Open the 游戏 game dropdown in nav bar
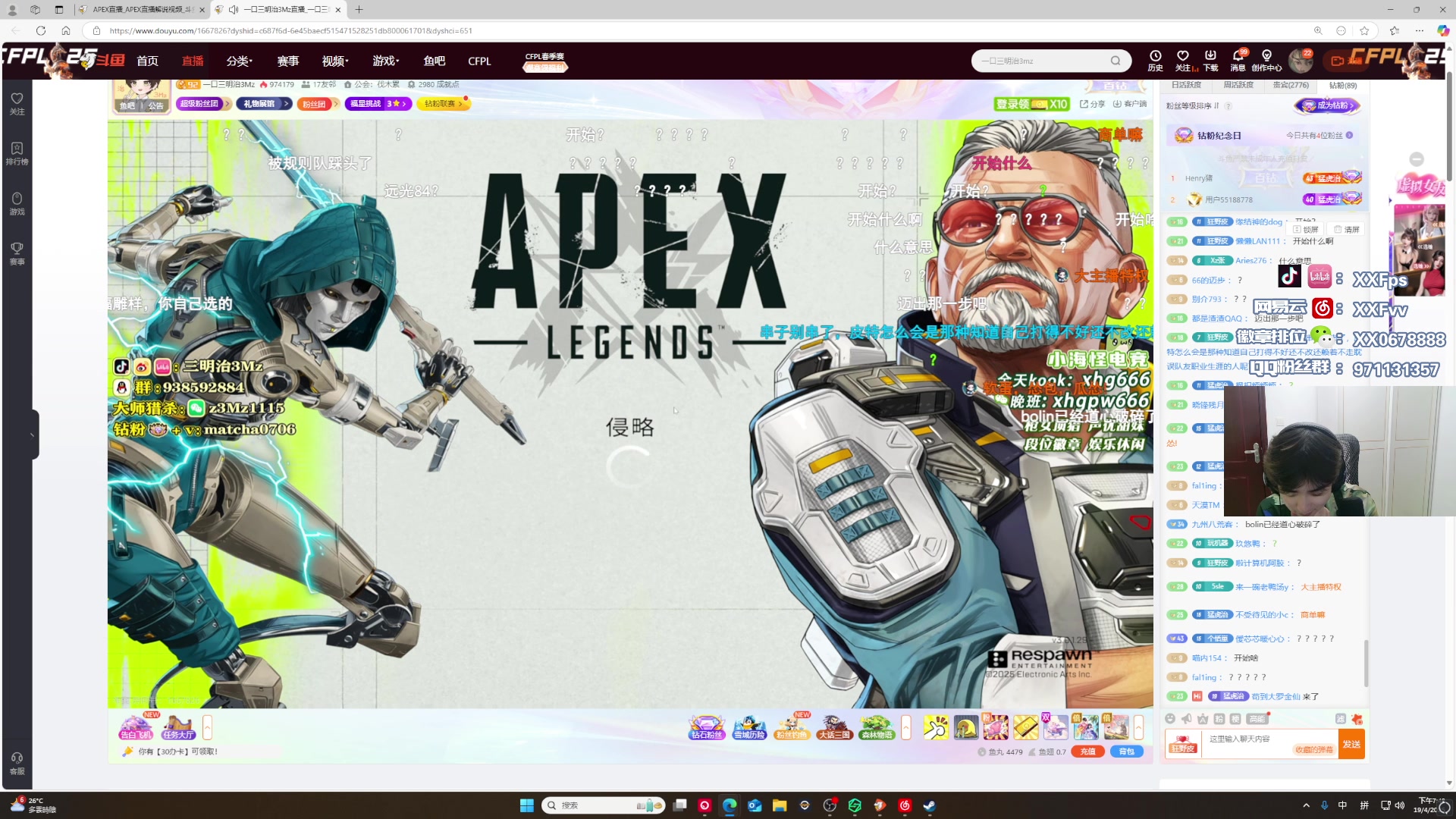 [x=386, y=61]
